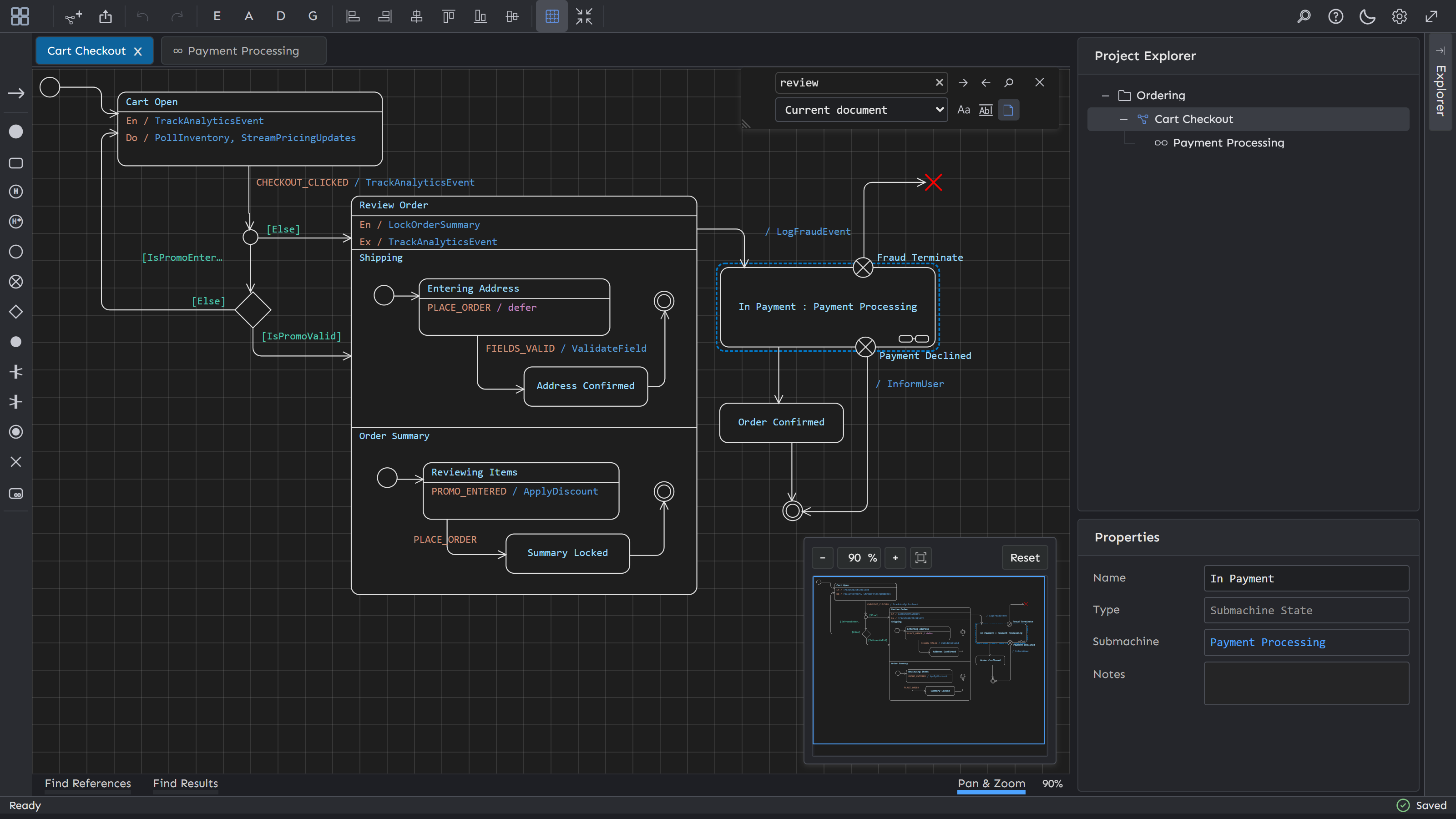Select the deep history H* tool
This screenshot has width=1456, height=819.
click(x=16, y=222)
